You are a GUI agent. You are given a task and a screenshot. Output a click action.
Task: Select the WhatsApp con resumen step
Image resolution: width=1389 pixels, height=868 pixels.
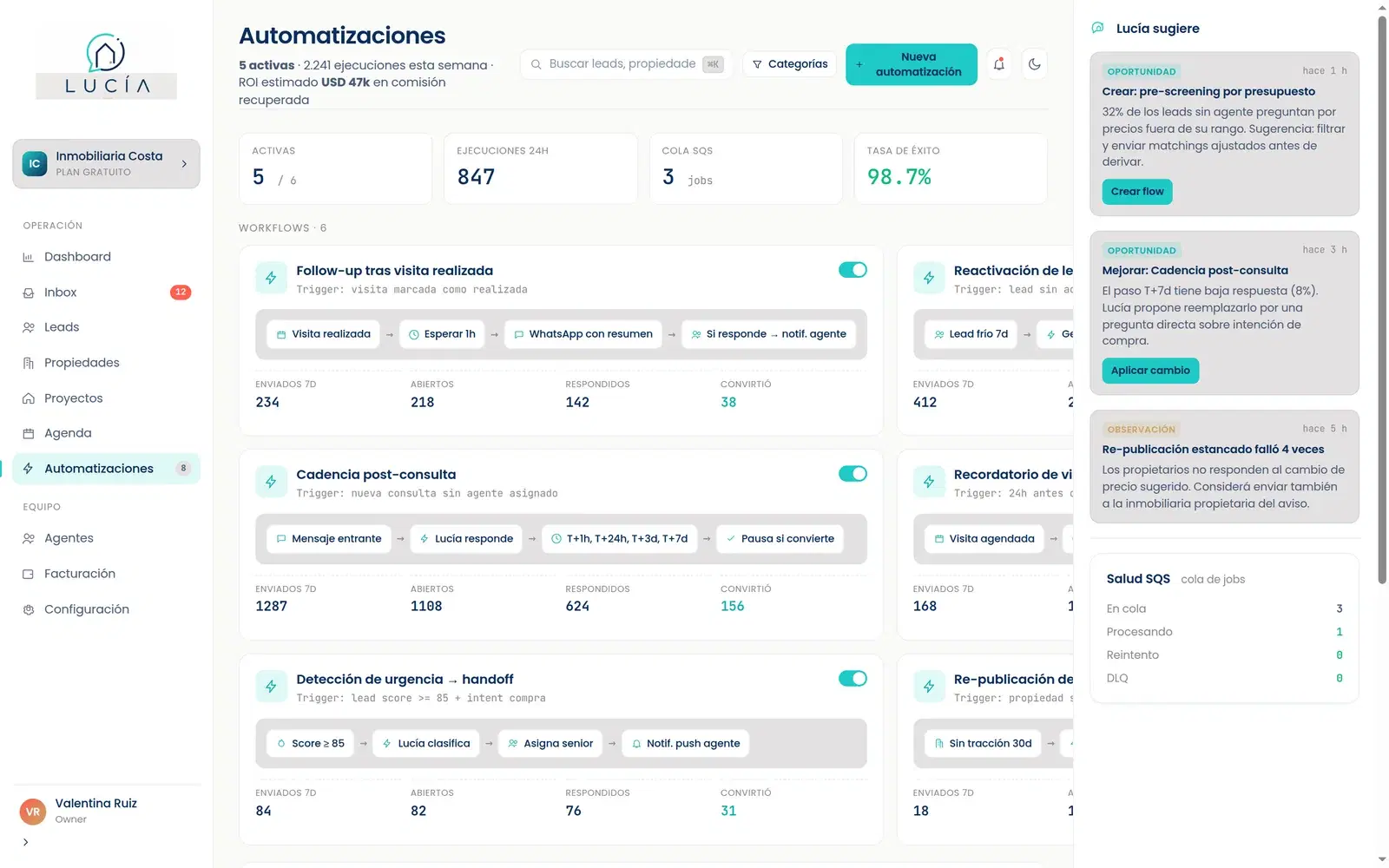(583, 334)
